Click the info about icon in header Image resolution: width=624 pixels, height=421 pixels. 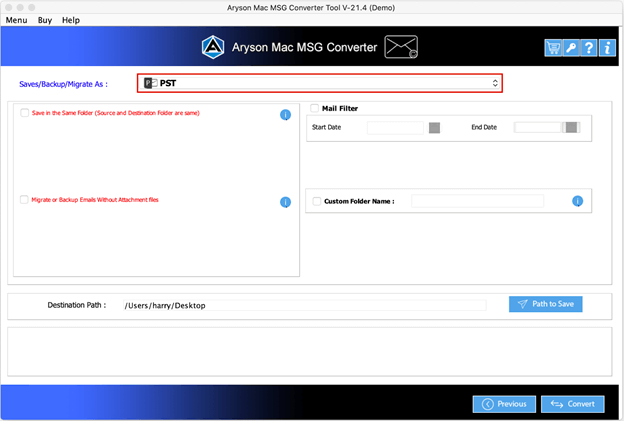607,48
